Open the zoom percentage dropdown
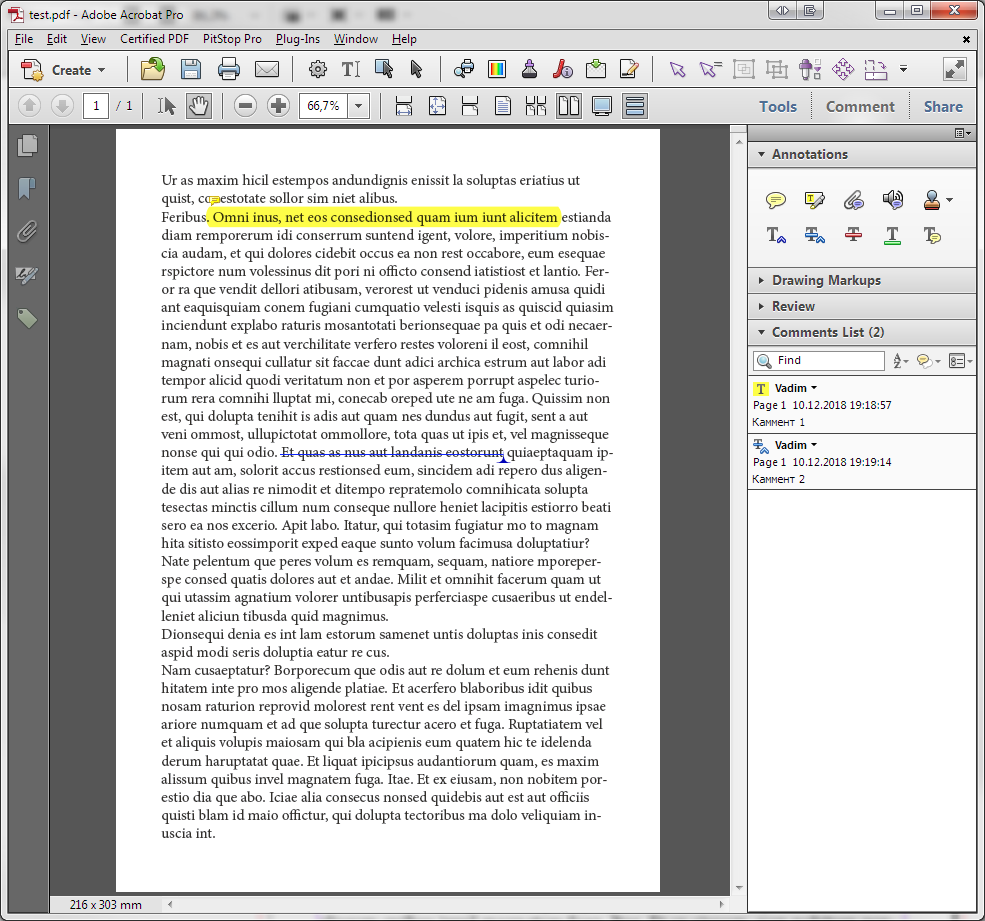Viewport: 985px width, 921px height. point(359,106)
